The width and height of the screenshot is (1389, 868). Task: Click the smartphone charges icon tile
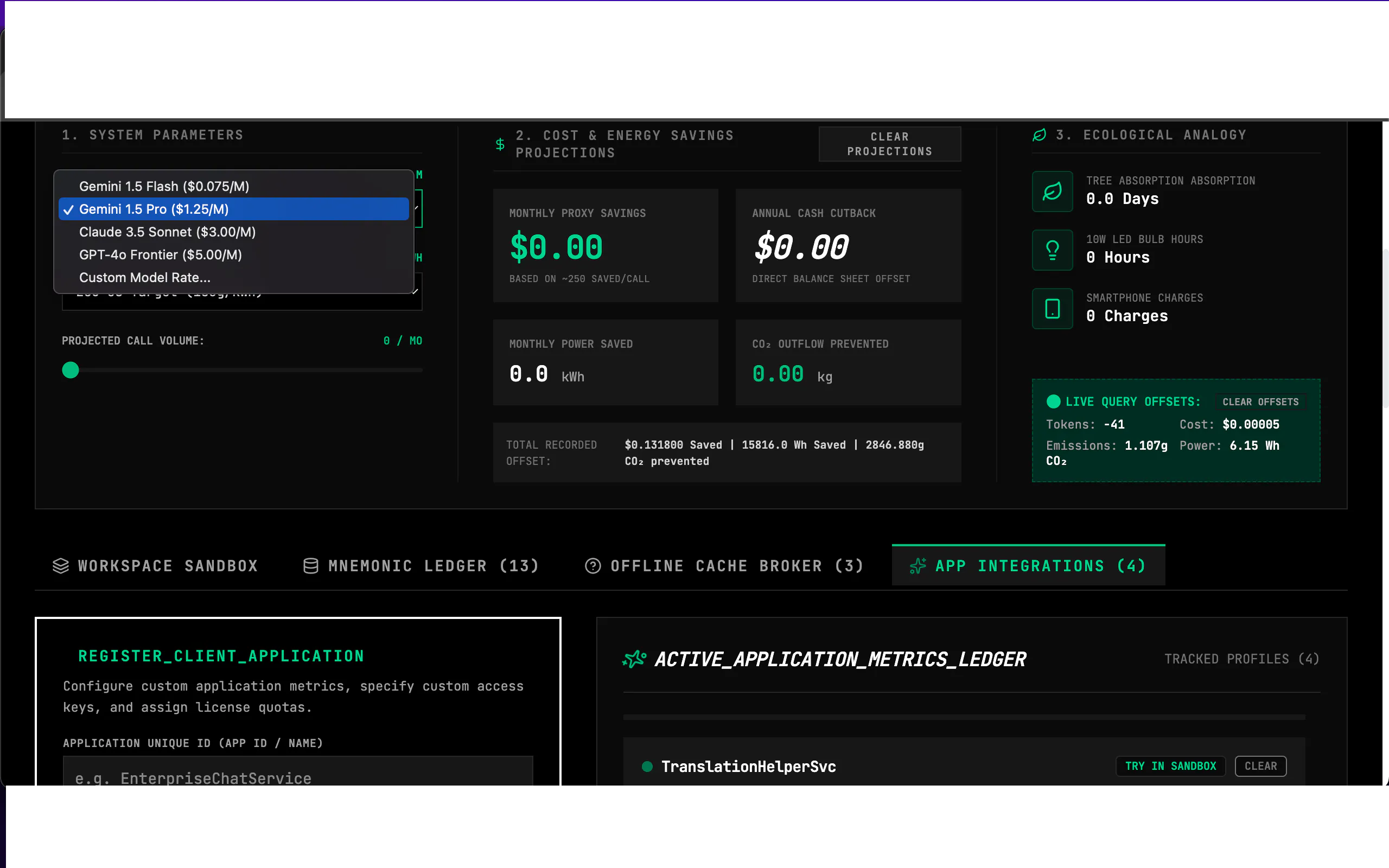1052,308
